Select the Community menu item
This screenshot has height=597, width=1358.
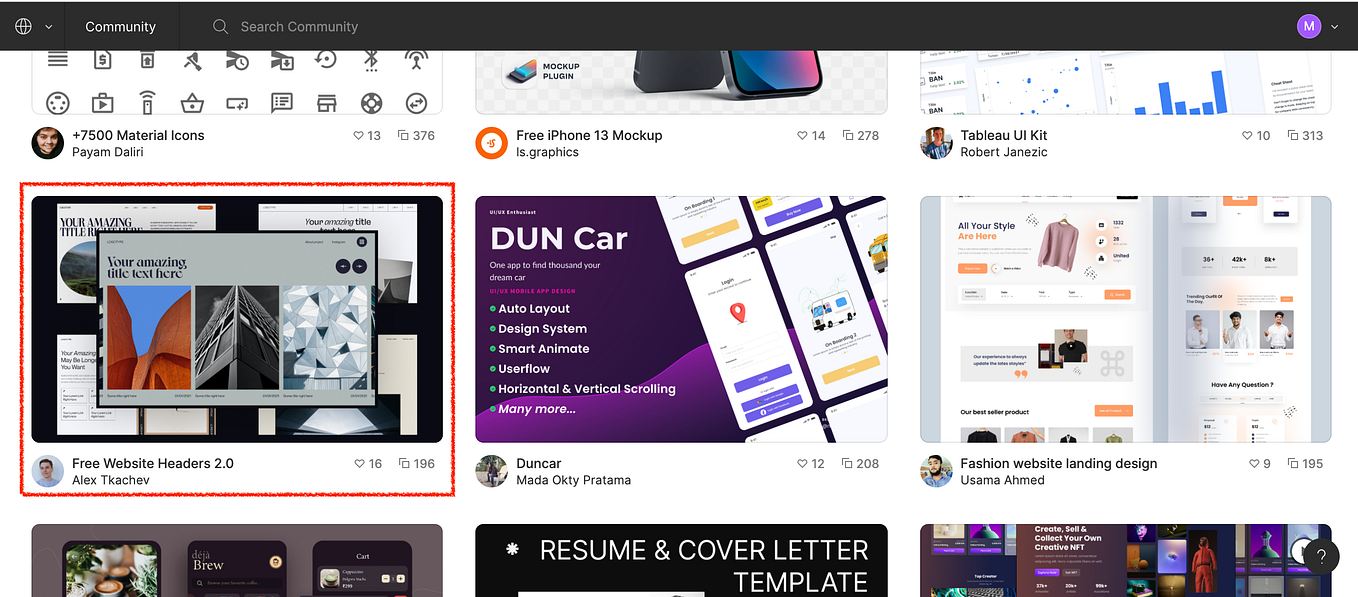[x=121, y=26]
